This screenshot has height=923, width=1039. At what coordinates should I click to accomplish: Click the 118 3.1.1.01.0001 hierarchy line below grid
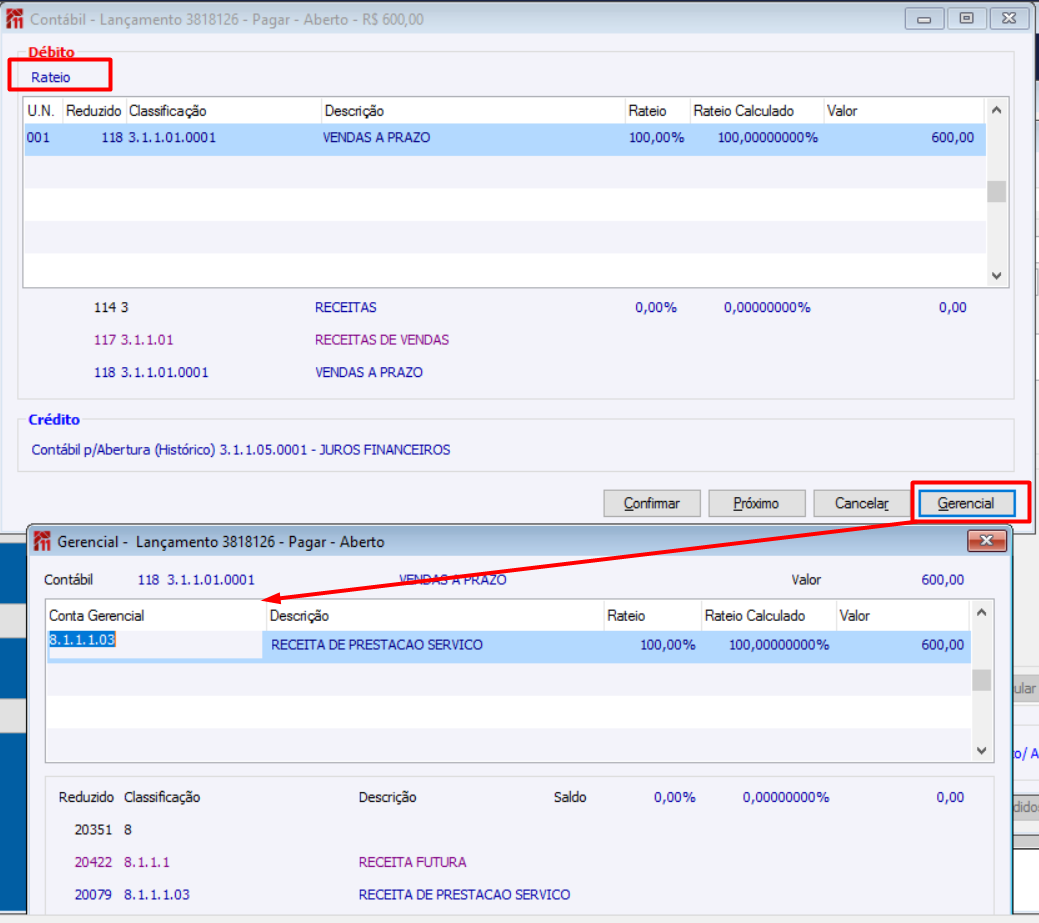coord(258,372)
